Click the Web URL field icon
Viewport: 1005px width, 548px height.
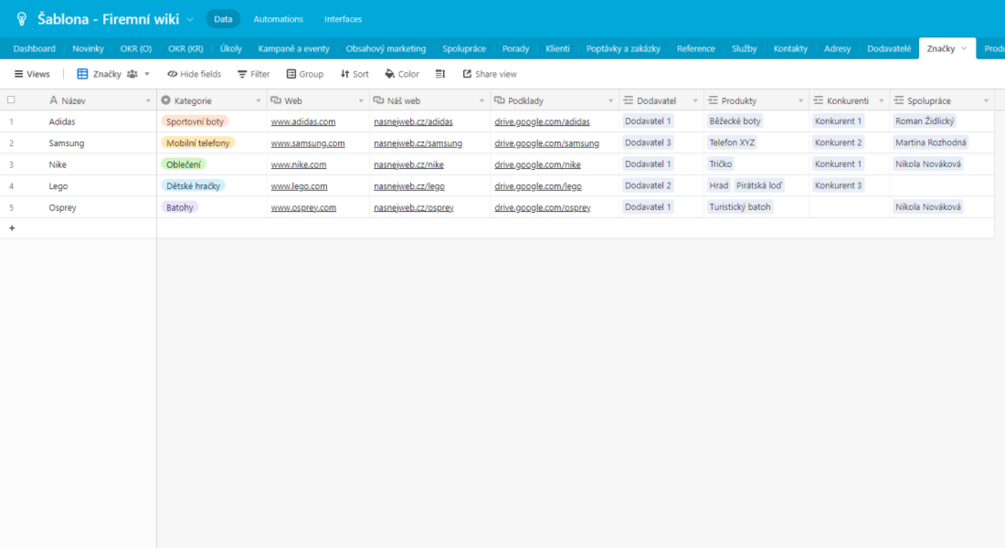[x=276, y=101]
